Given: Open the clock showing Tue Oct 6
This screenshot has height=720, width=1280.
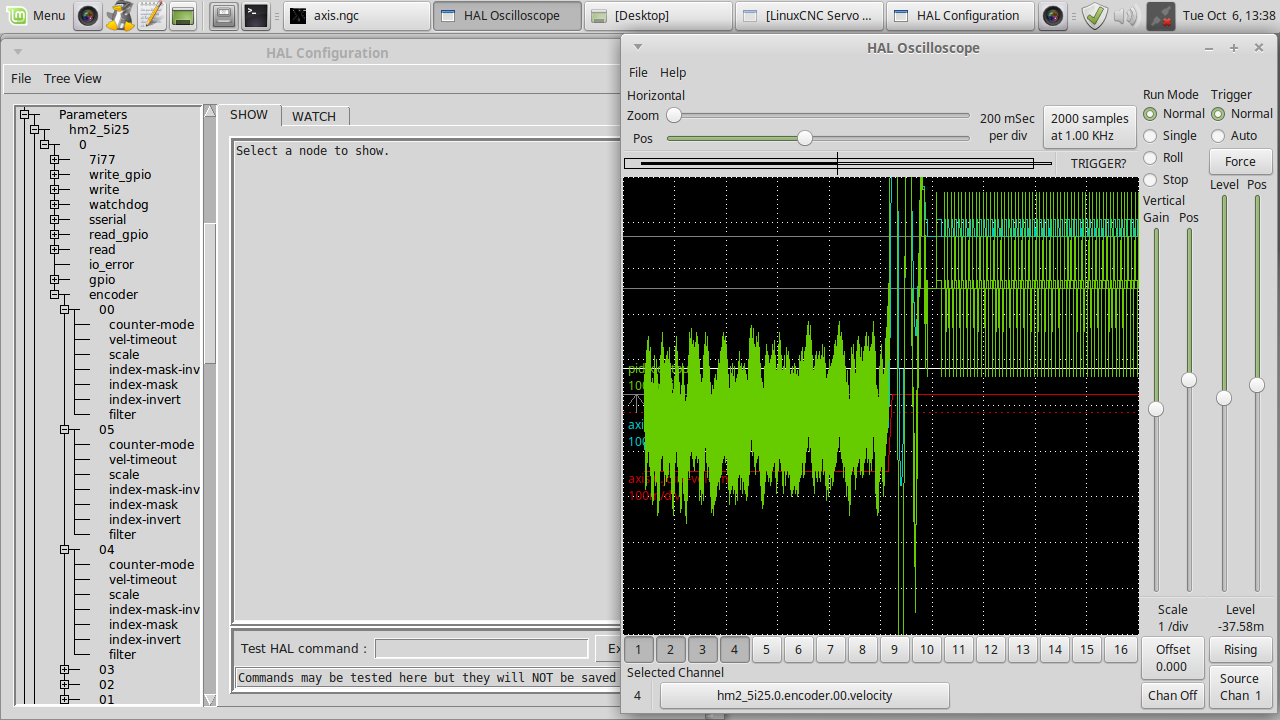Looking at the screenshot, I should point(1229,15).
